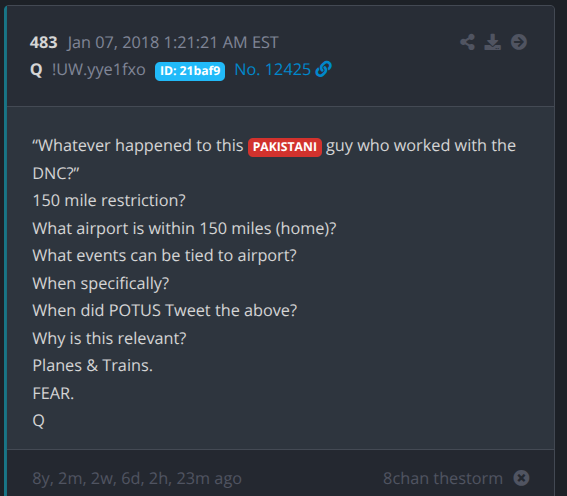Click the Q signature at the post bottom

[x=39, y=420]
